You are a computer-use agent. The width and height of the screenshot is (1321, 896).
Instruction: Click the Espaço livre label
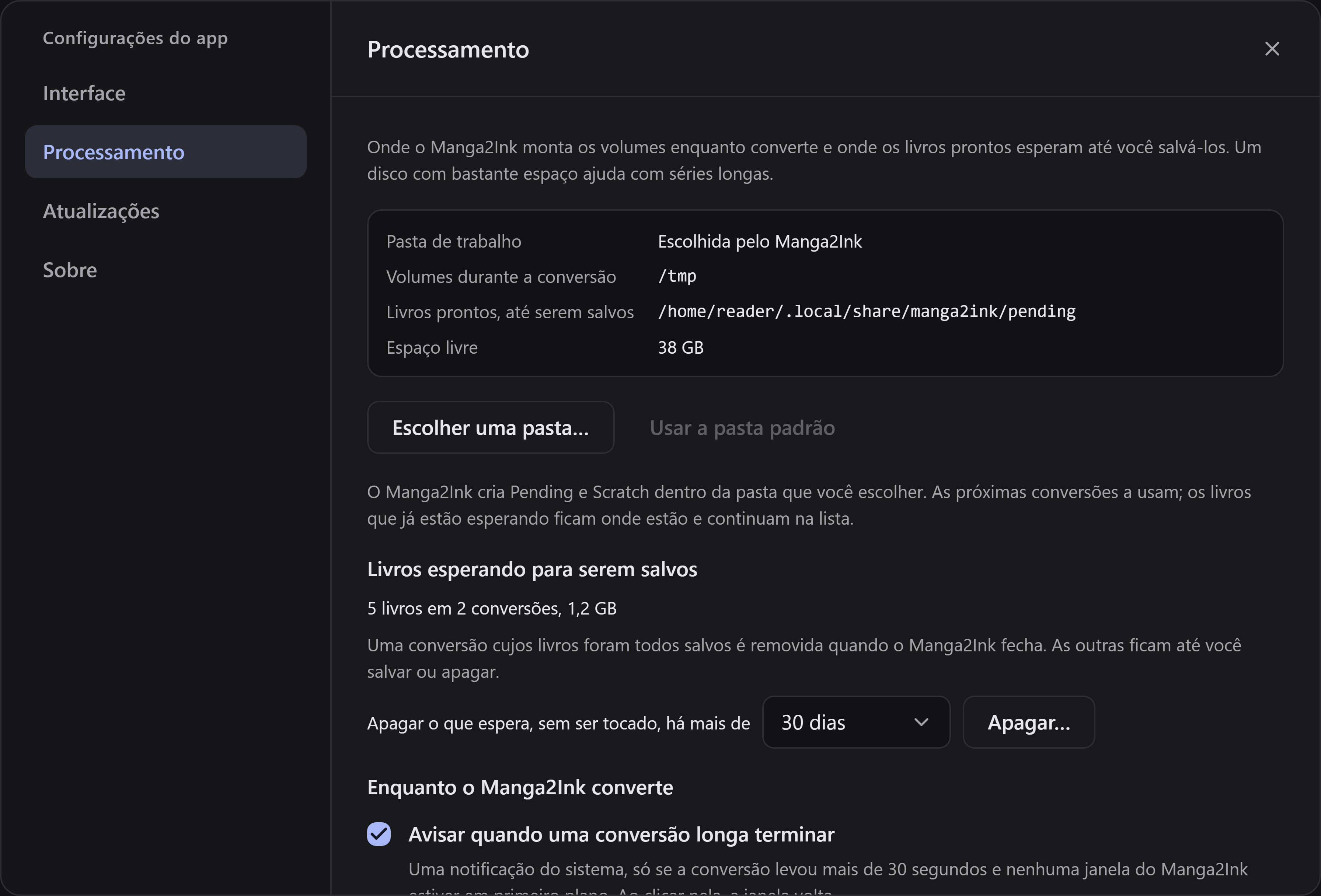[x=432, y=347]
